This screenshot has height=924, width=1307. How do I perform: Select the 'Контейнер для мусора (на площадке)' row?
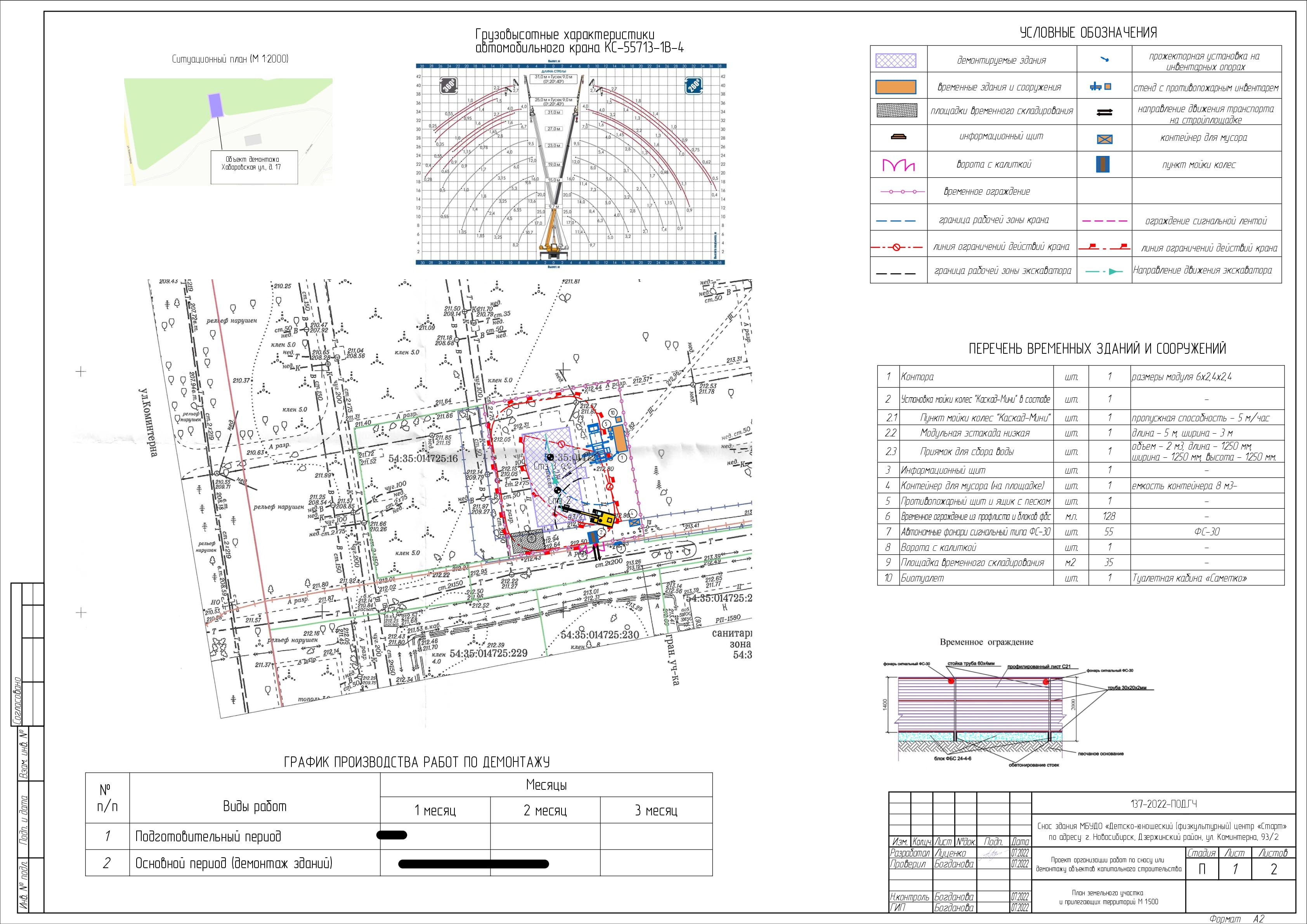pyautogui.click(x=1080, y=485)
